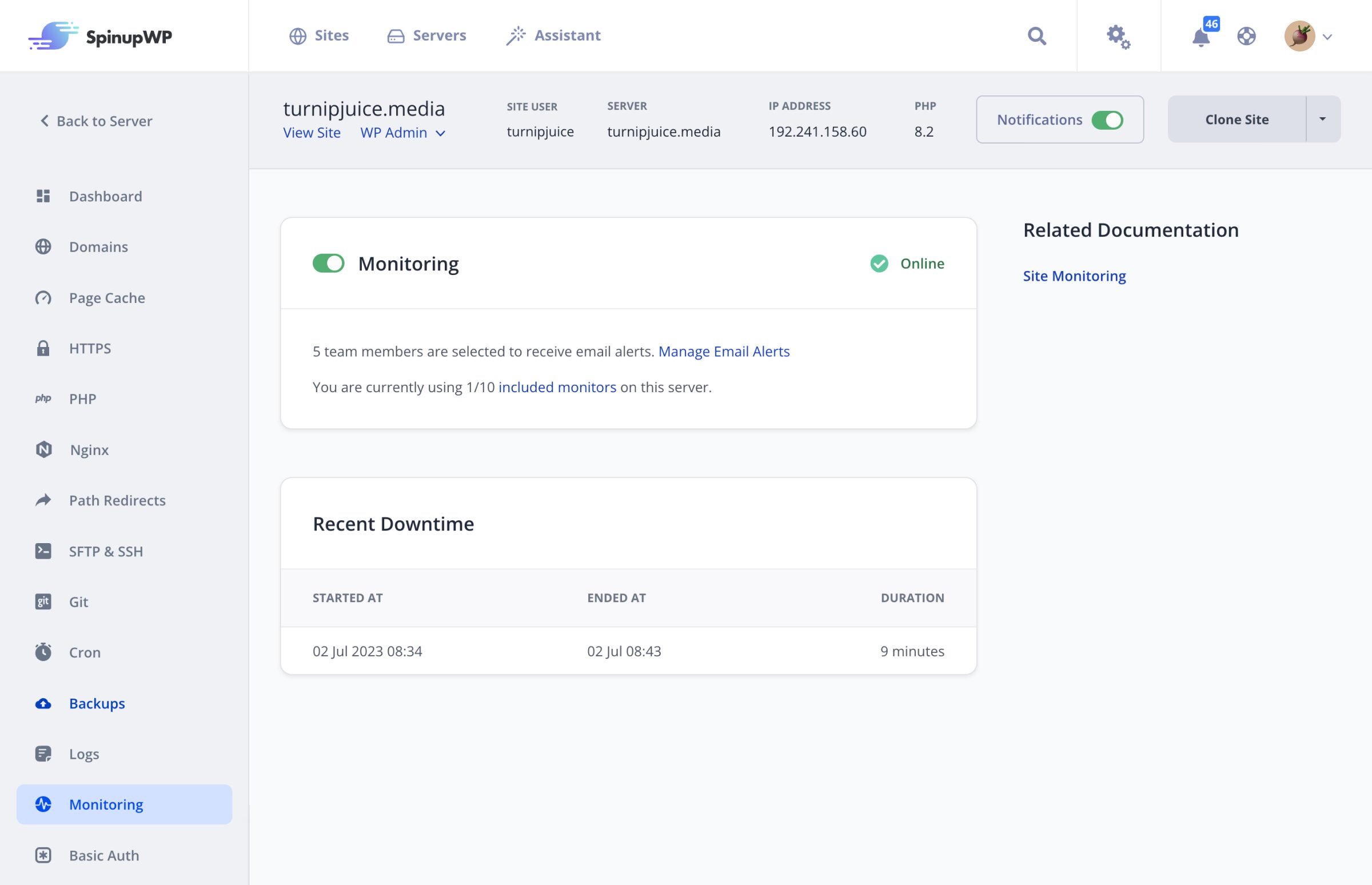This screenshot has height=885, width=1372.
Task: Open the settings gear menu
Action: (x=1117, y=35)
